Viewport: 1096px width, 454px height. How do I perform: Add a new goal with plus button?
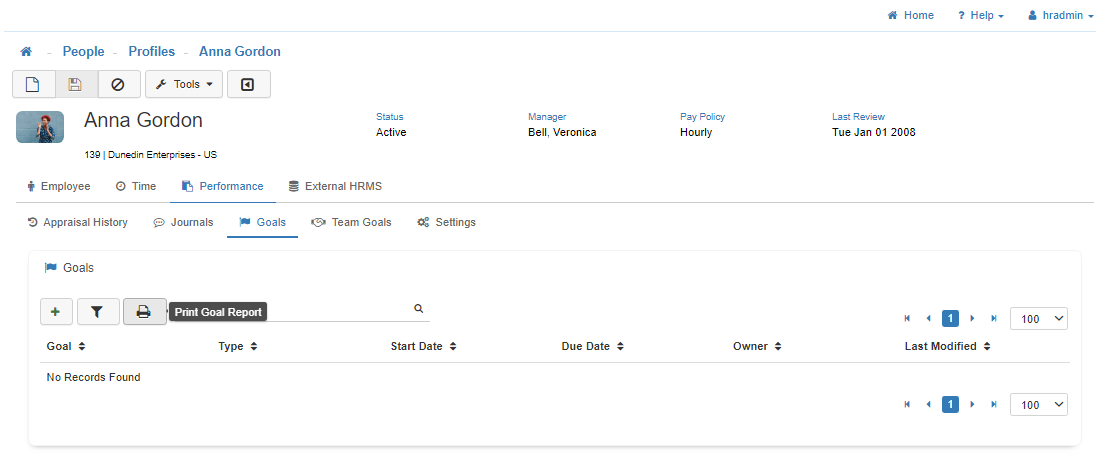coord(56,312)
